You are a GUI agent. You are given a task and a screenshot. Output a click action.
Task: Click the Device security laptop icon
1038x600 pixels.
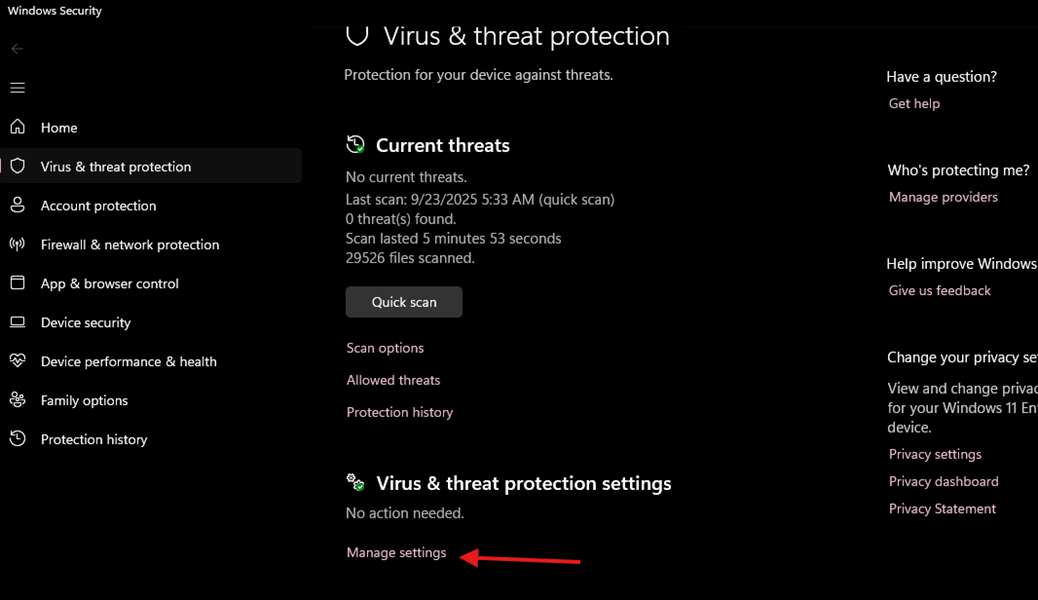click(x=17, y=322)
